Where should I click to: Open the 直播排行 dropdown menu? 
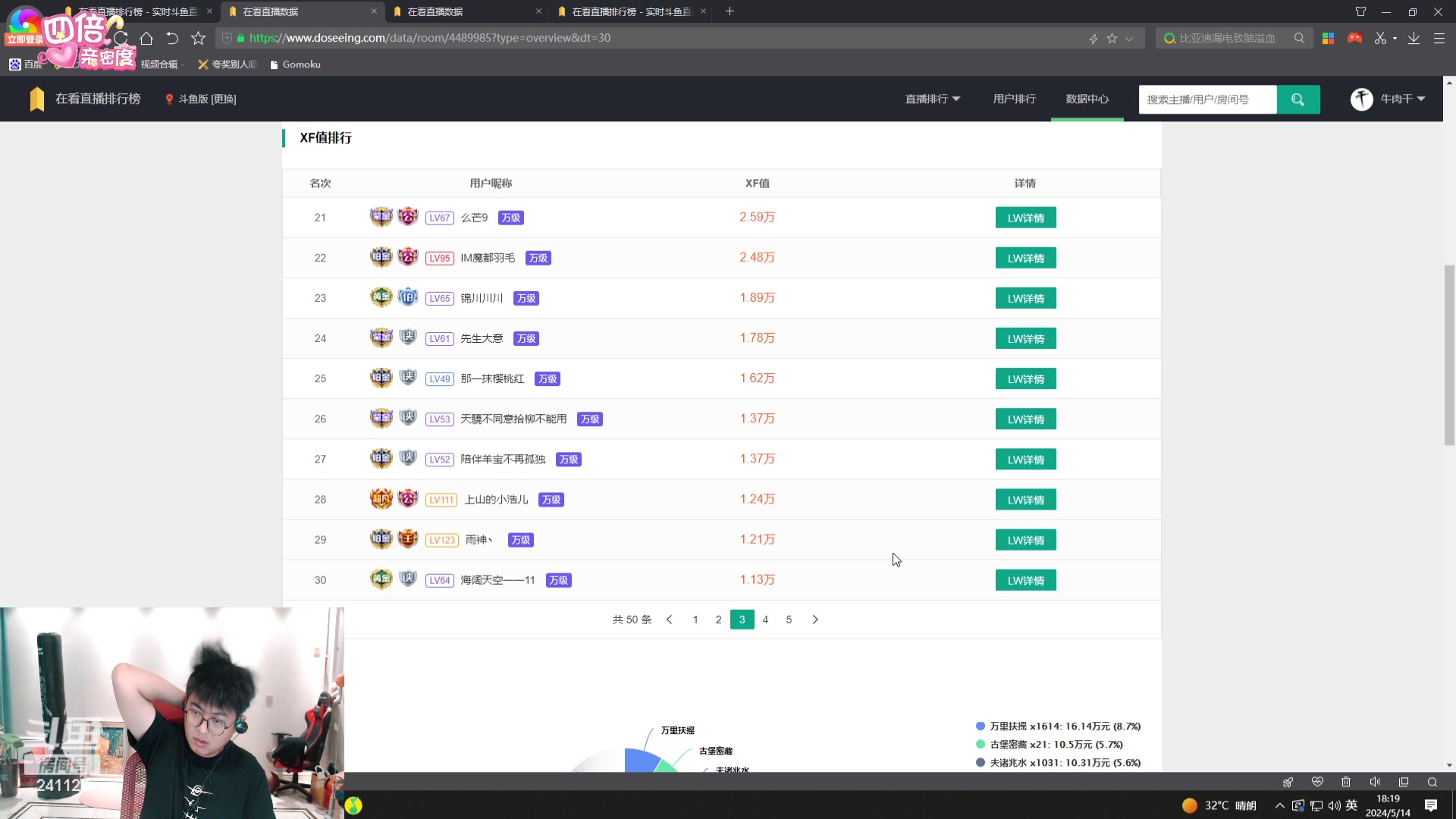click(x=931, y=99)
